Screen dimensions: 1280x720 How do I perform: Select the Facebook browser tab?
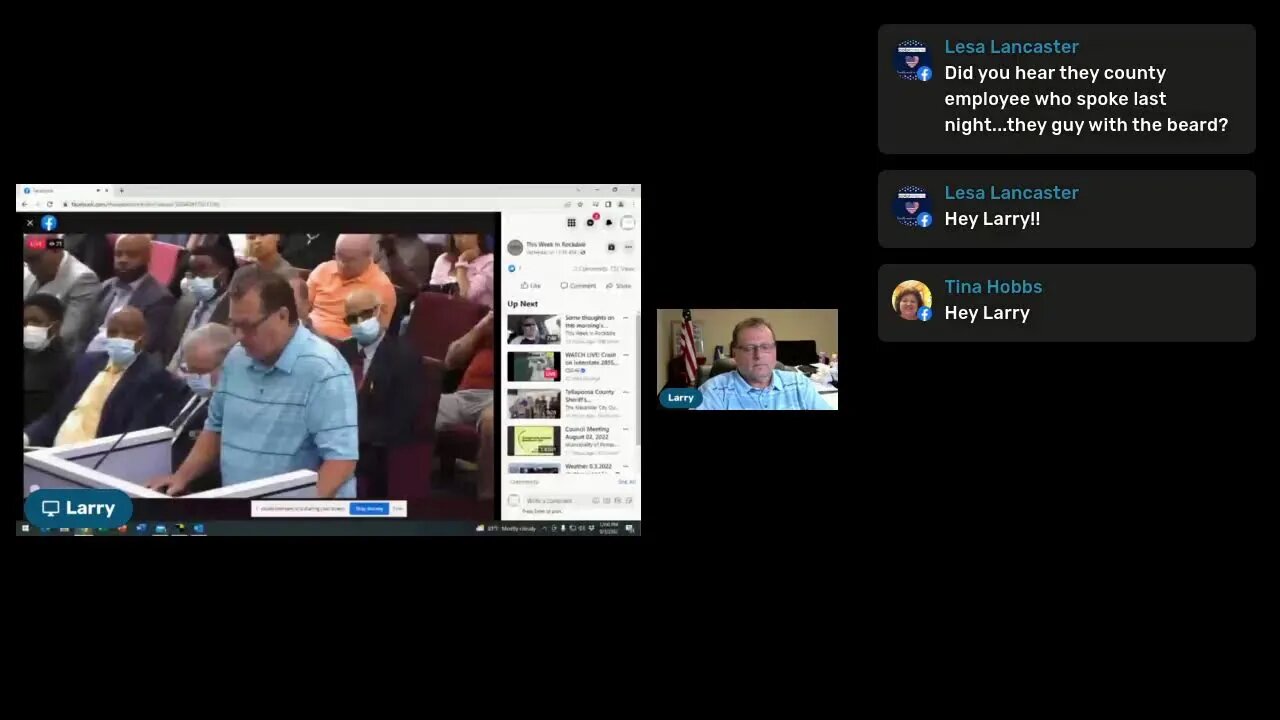(65, 190)
